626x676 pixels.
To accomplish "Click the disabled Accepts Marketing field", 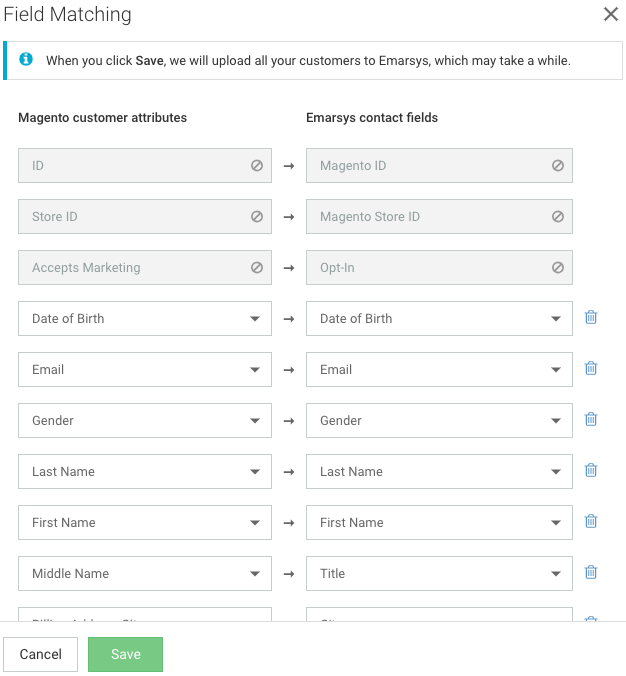I will tap(145, 267).
